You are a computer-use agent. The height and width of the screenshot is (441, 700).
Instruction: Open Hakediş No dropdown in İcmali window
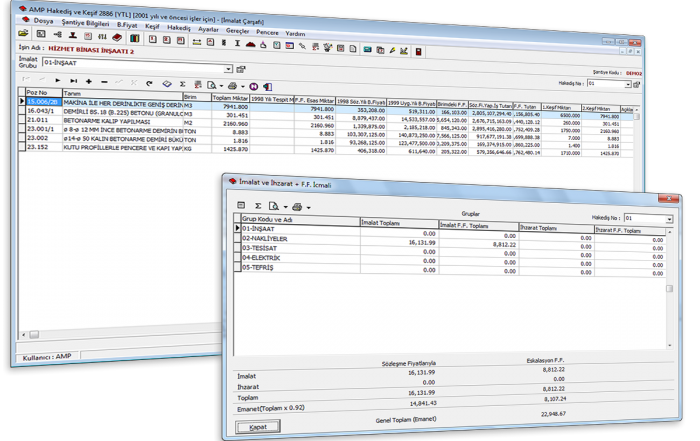665,216
